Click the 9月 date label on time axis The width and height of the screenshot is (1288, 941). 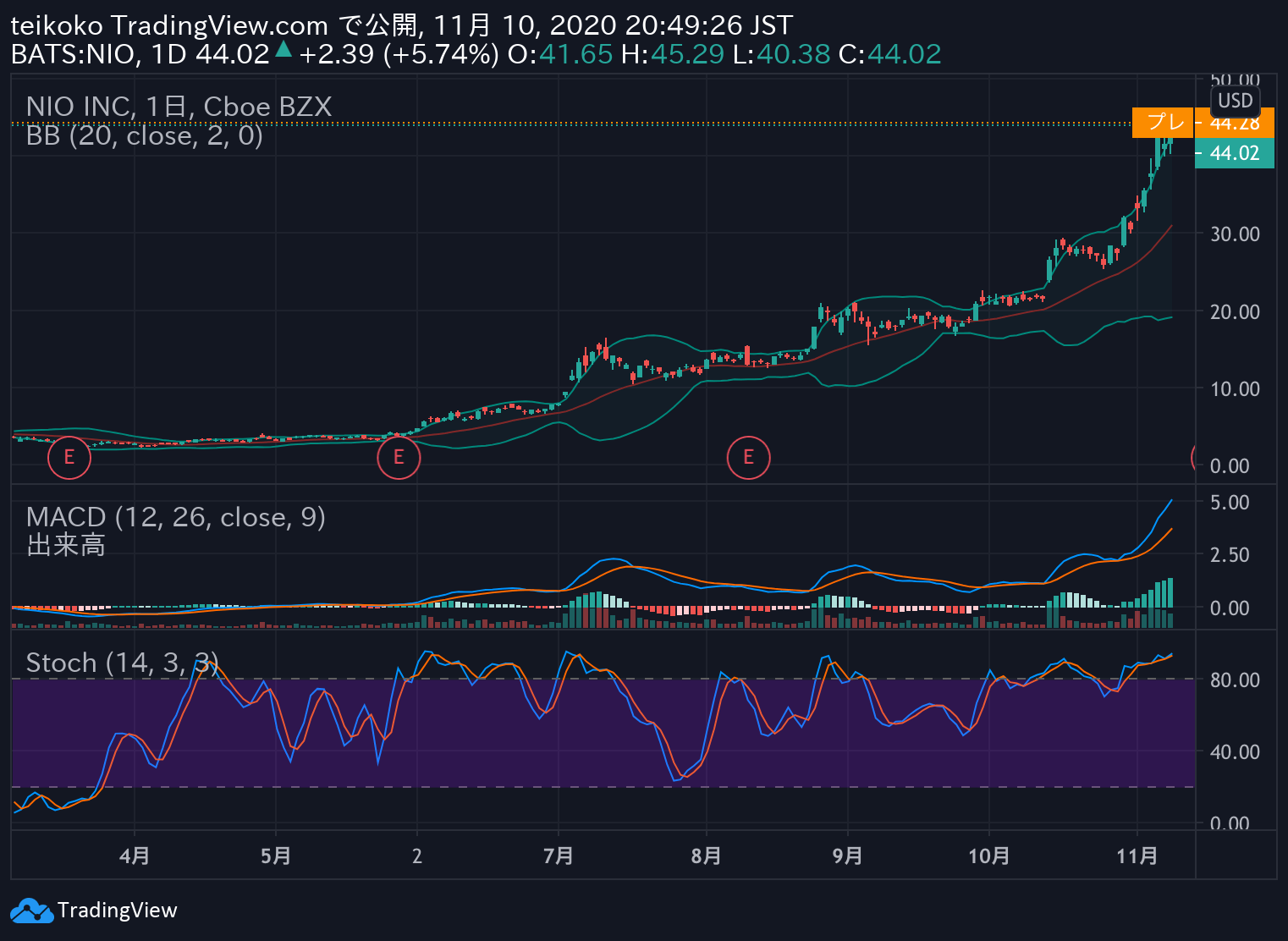tap(847, 856)
